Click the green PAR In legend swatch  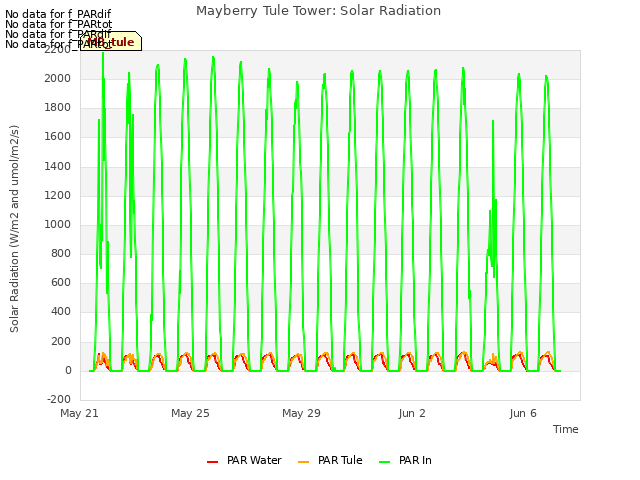click(384, 462)
